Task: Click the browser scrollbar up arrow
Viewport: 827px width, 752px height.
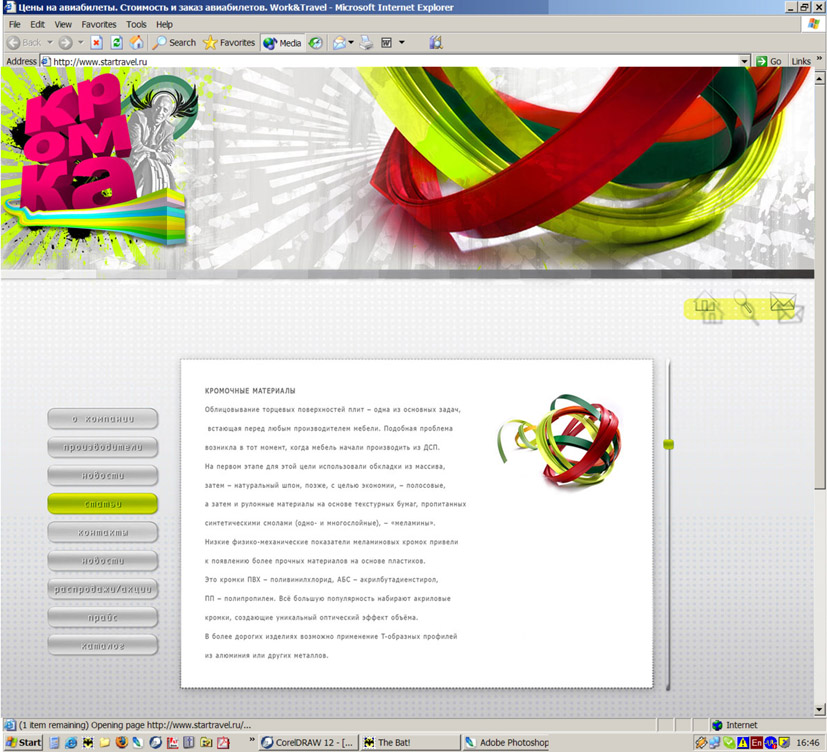Action: (819, 79)
